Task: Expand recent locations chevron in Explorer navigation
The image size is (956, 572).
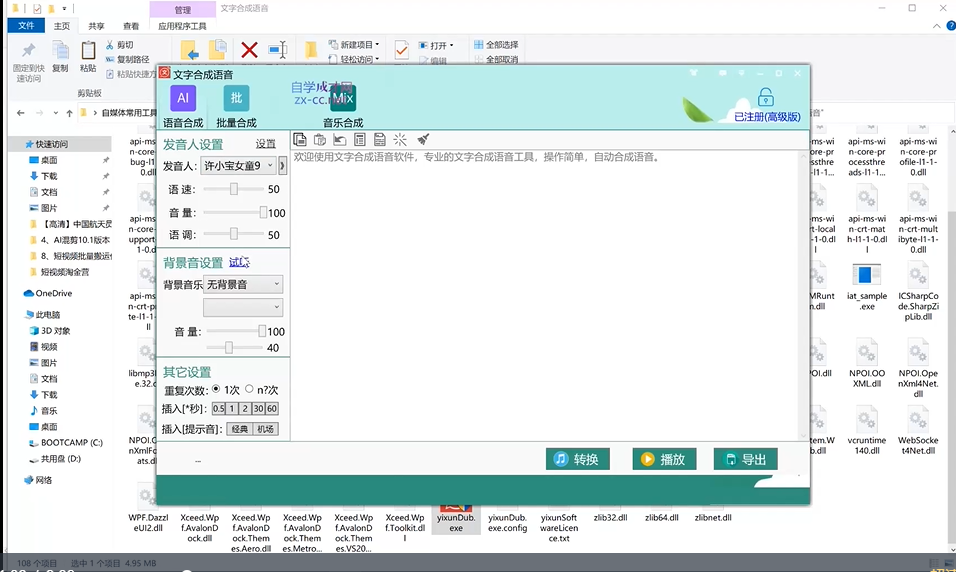Action: 55,113
